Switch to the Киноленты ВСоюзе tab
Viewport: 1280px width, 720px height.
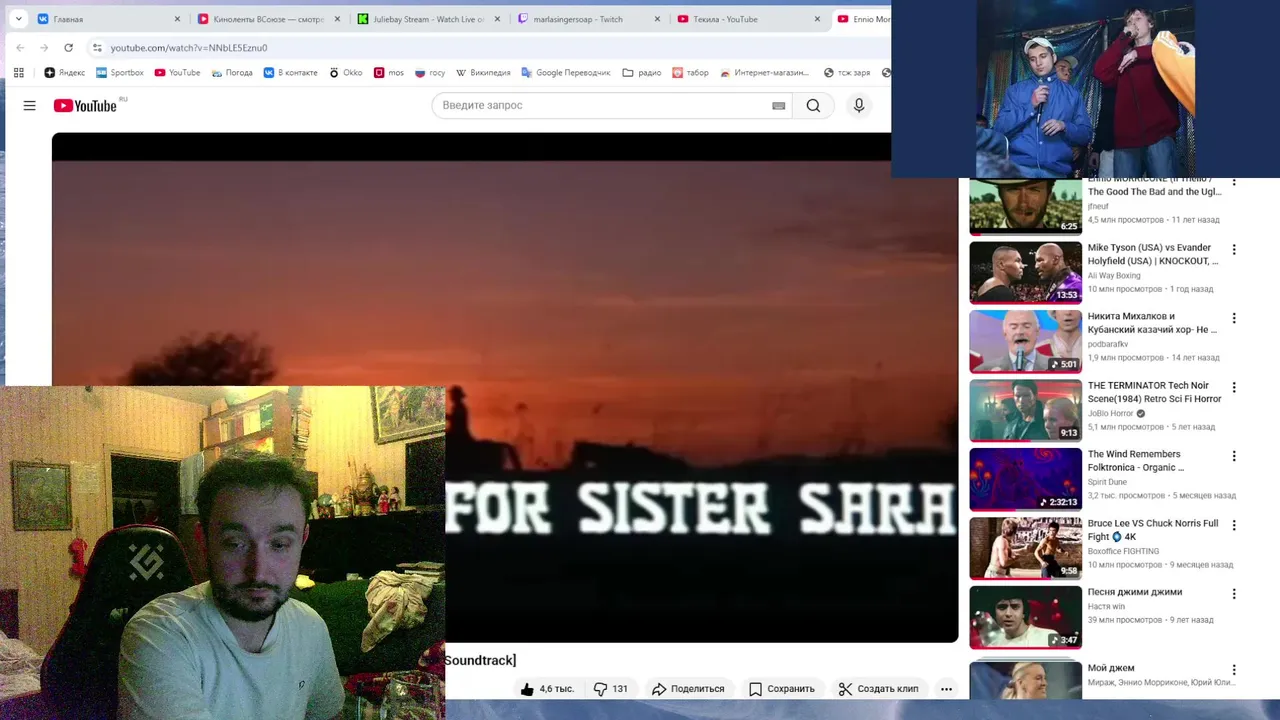point(268,19)
